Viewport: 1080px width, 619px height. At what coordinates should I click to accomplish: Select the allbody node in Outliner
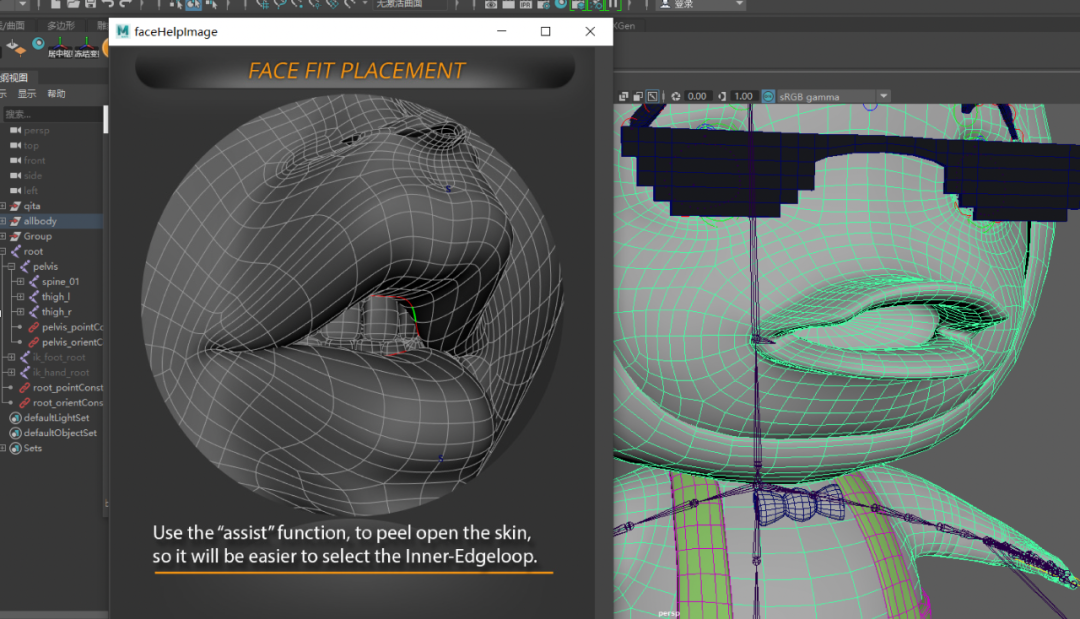coord(40,221)
